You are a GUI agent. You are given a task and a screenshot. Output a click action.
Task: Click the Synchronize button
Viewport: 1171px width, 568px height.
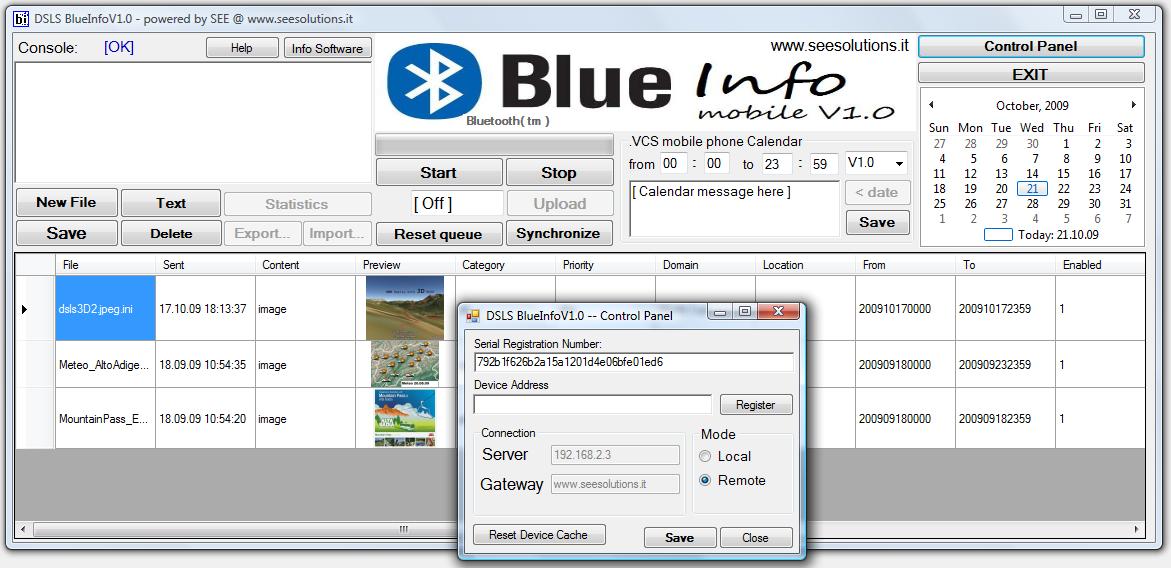tap(559, 233)
